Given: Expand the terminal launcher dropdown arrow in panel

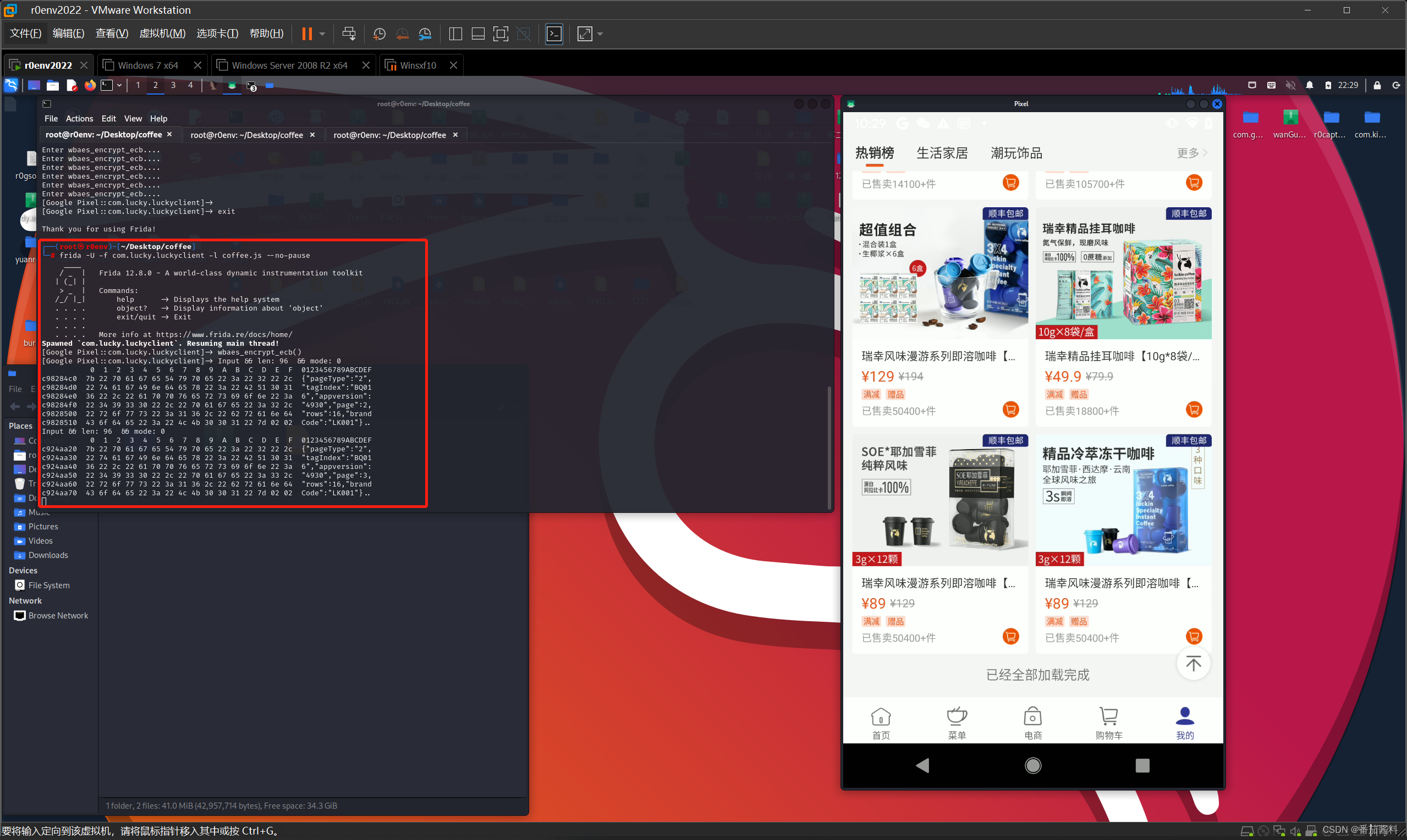Looking at the screenshot, I should (119, 85).
